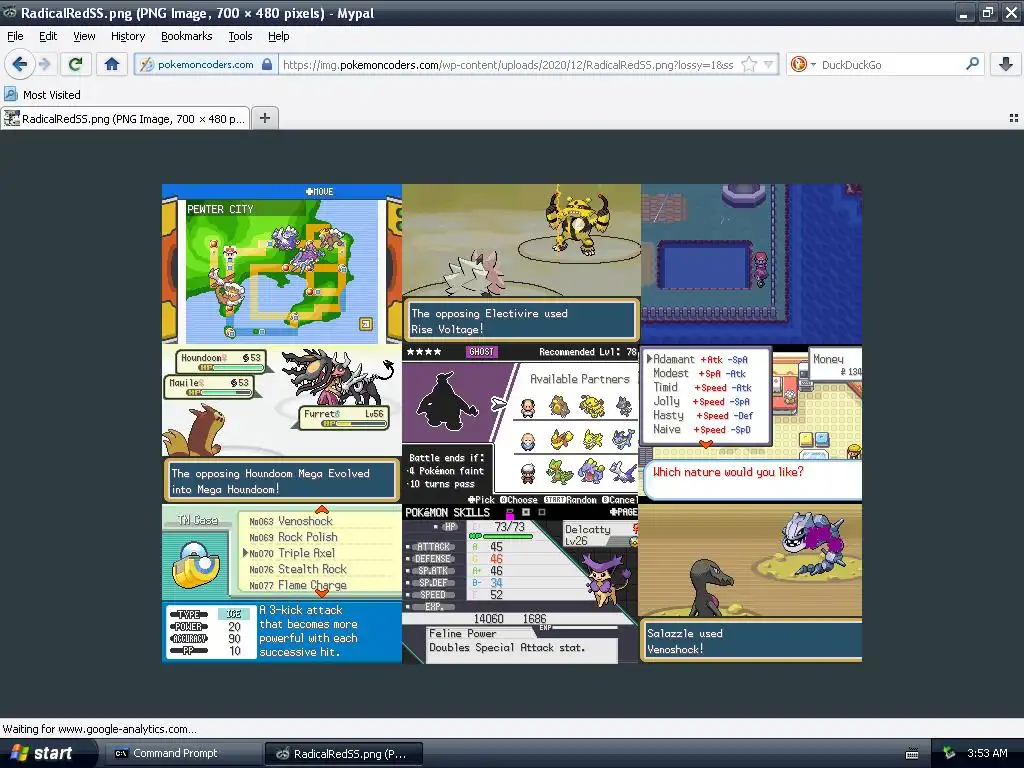Click the tab groups grid icon
The width and height of the screenshot is (1024, 768).
pyautogui.click(x=1014, y=118)
